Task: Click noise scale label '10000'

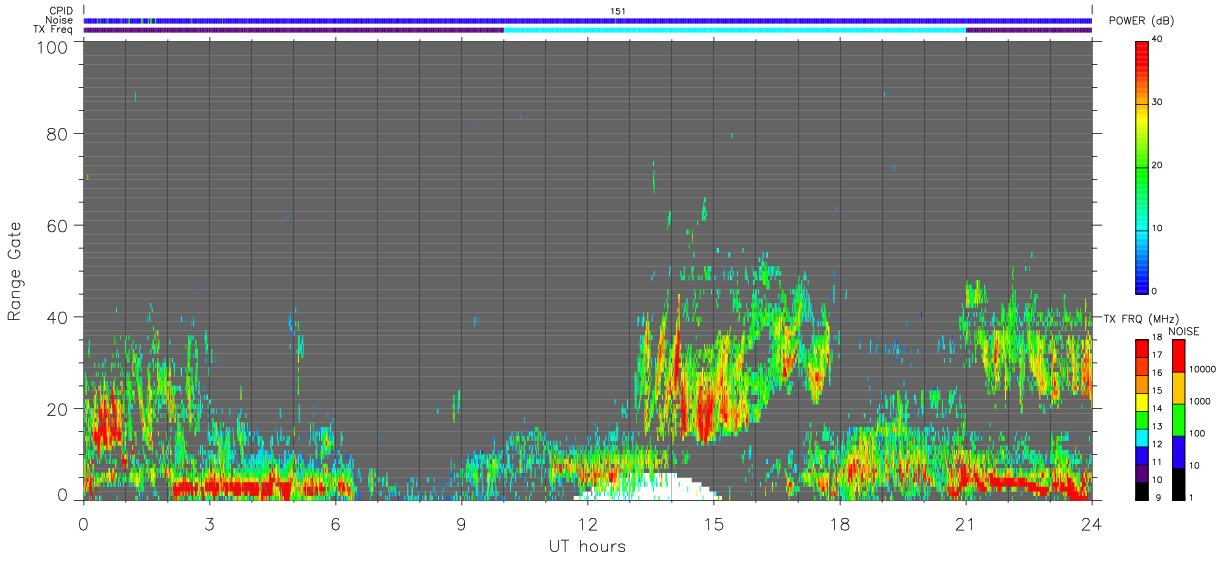Action: (x=1201, y=369)
